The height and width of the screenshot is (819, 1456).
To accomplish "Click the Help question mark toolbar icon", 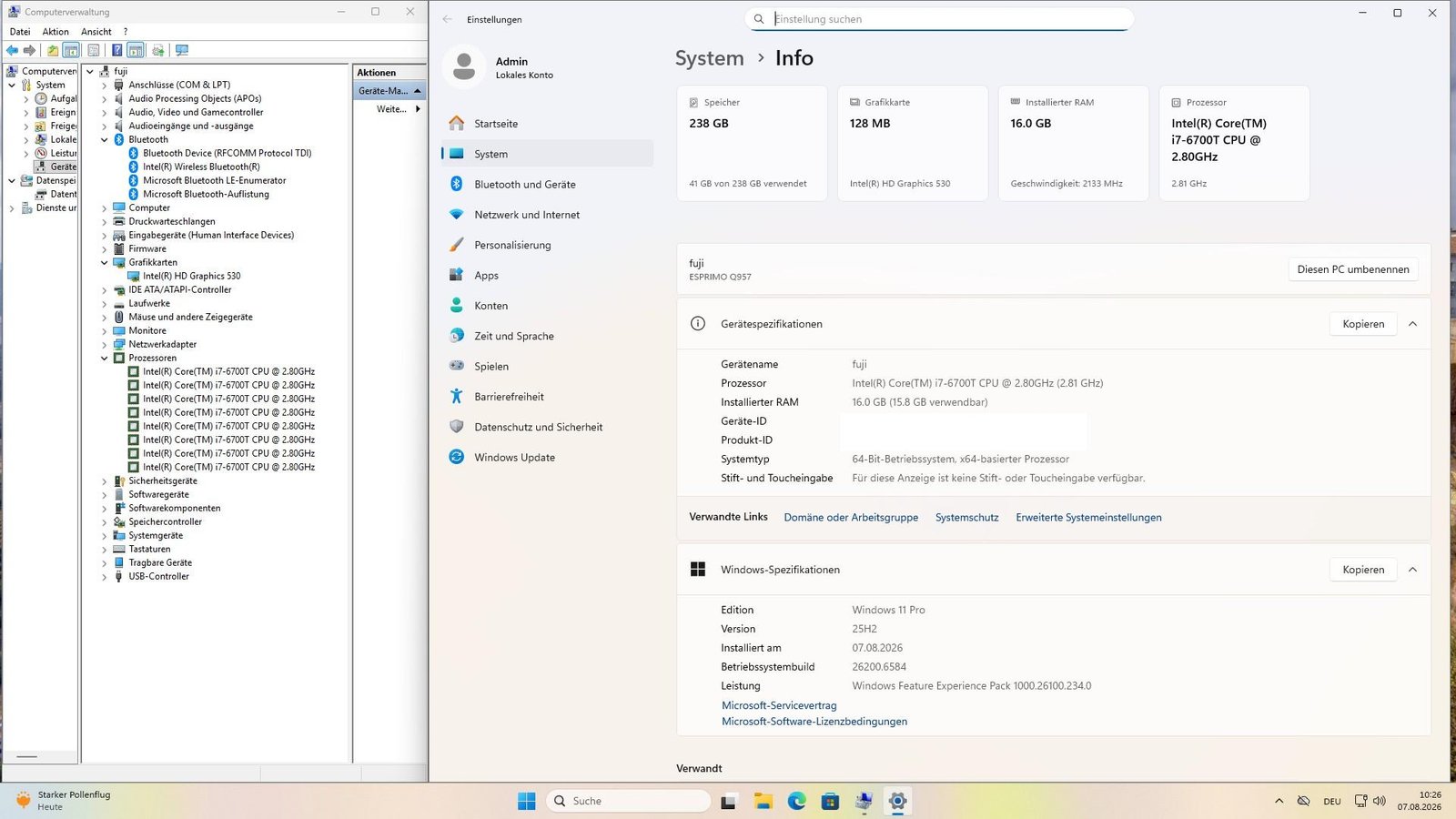I will pos(117,50).
